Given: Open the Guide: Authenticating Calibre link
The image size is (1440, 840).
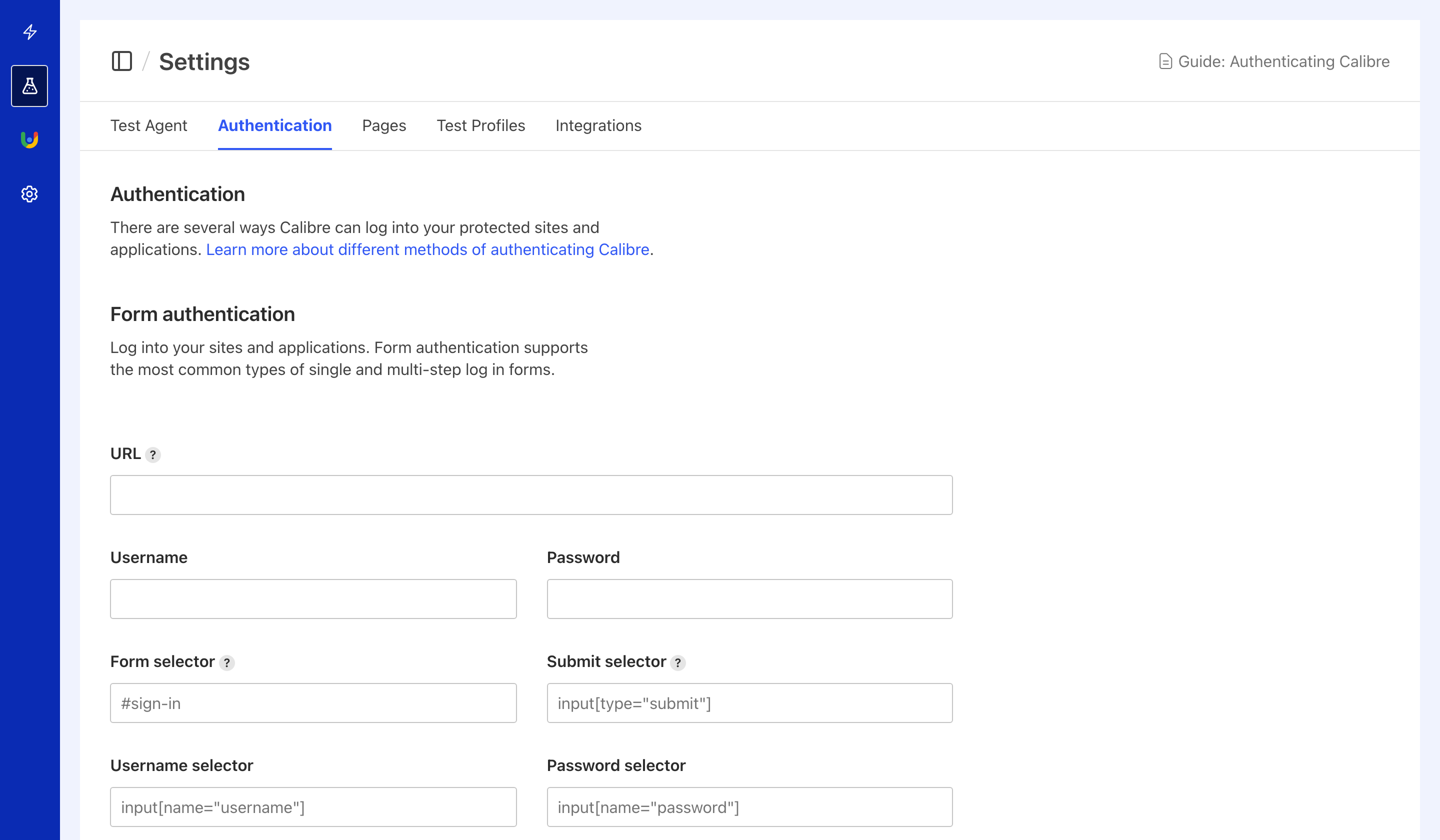Looking at the screenshot, I should coord(1284,61).
